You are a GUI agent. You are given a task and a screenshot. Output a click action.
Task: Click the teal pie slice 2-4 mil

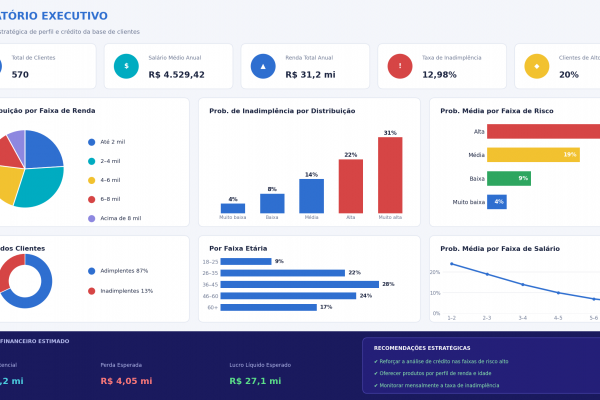tap(42, 187)
